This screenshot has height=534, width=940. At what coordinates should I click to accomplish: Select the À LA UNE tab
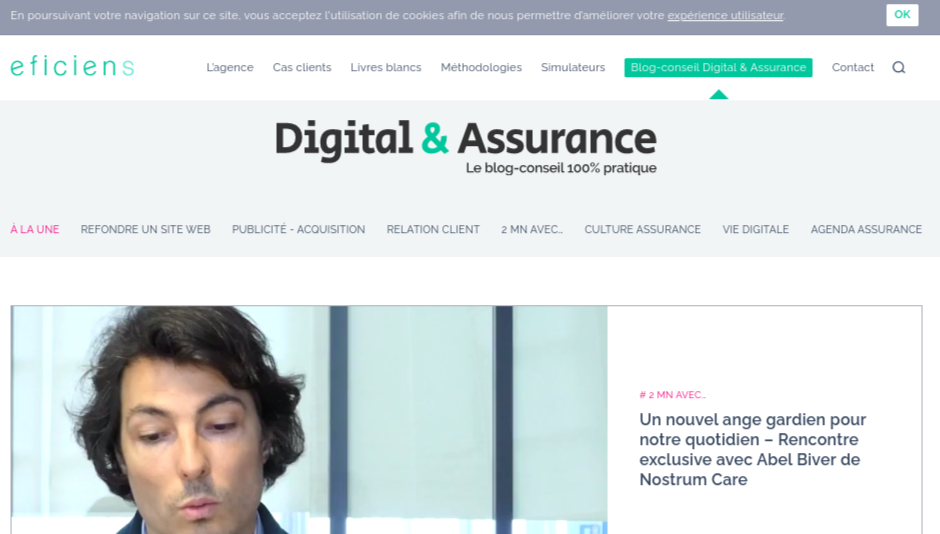(35, 230)
